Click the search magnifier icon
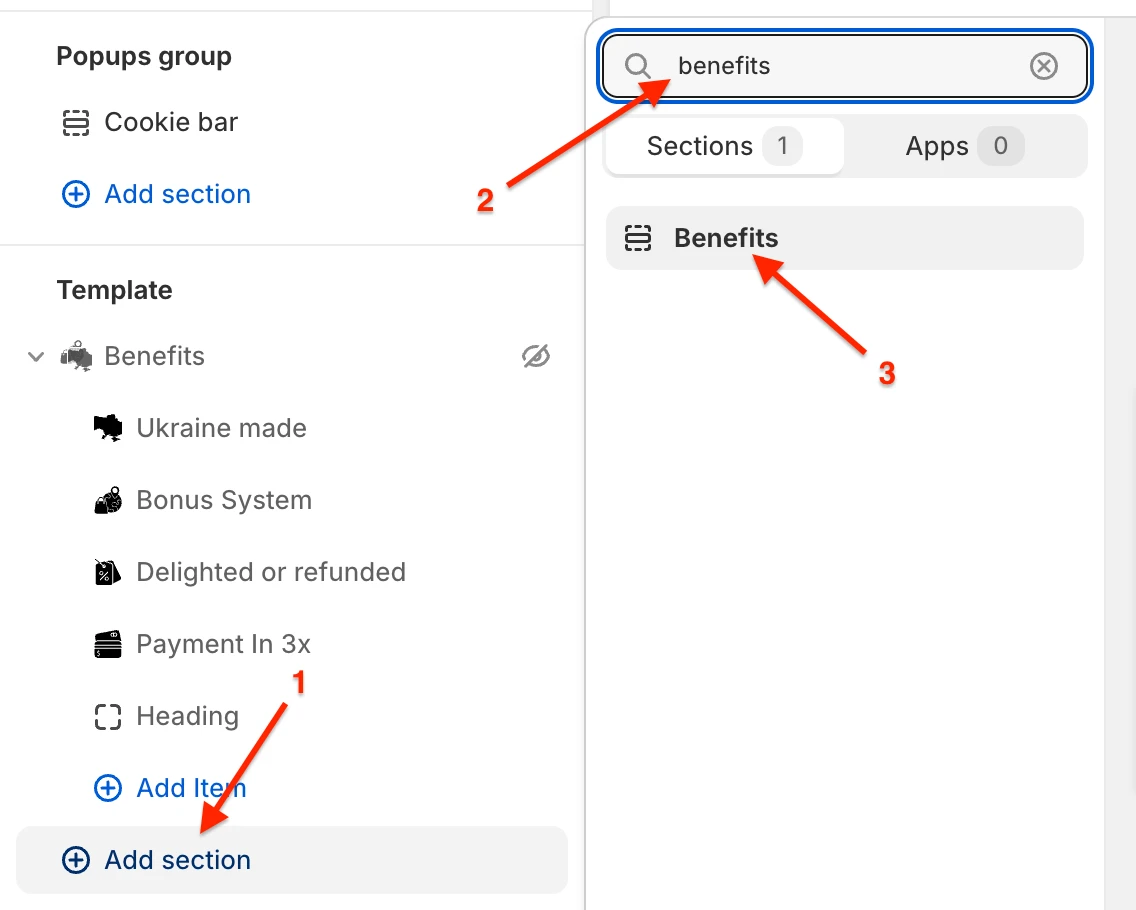This screenshot has height=910, width=1136. 638,66
